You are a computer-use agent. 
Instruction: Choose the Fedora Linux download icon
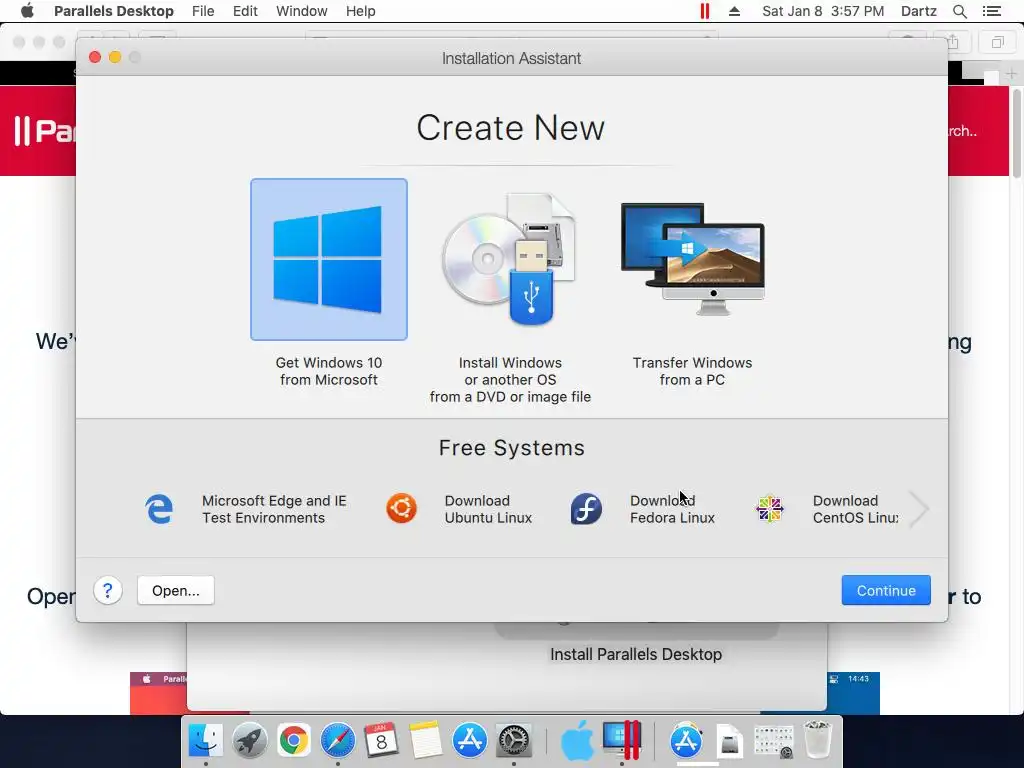click(586, 509)
